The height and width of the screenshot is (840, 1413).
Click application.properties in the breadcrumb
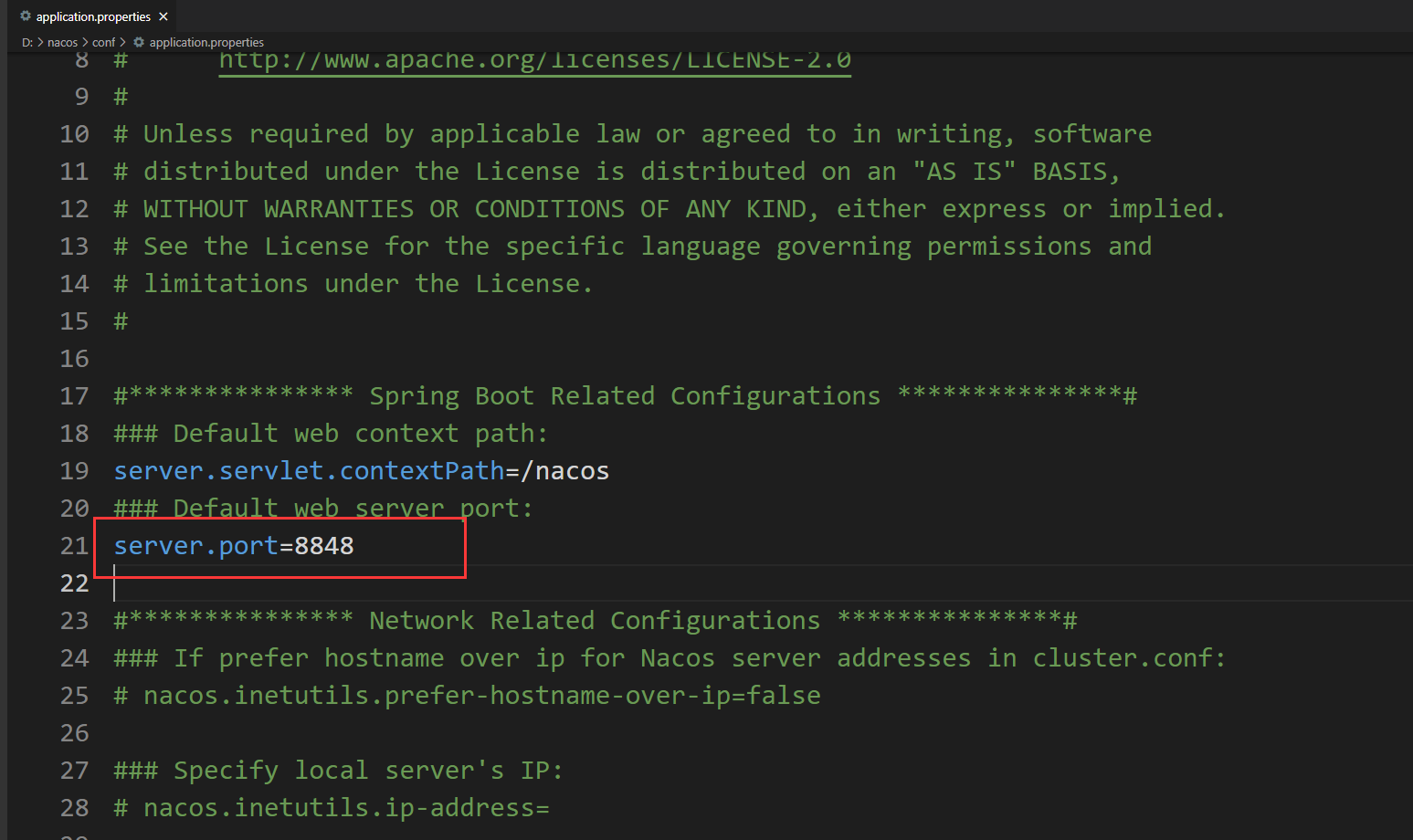pyautogui.click(x=206, y=42)
